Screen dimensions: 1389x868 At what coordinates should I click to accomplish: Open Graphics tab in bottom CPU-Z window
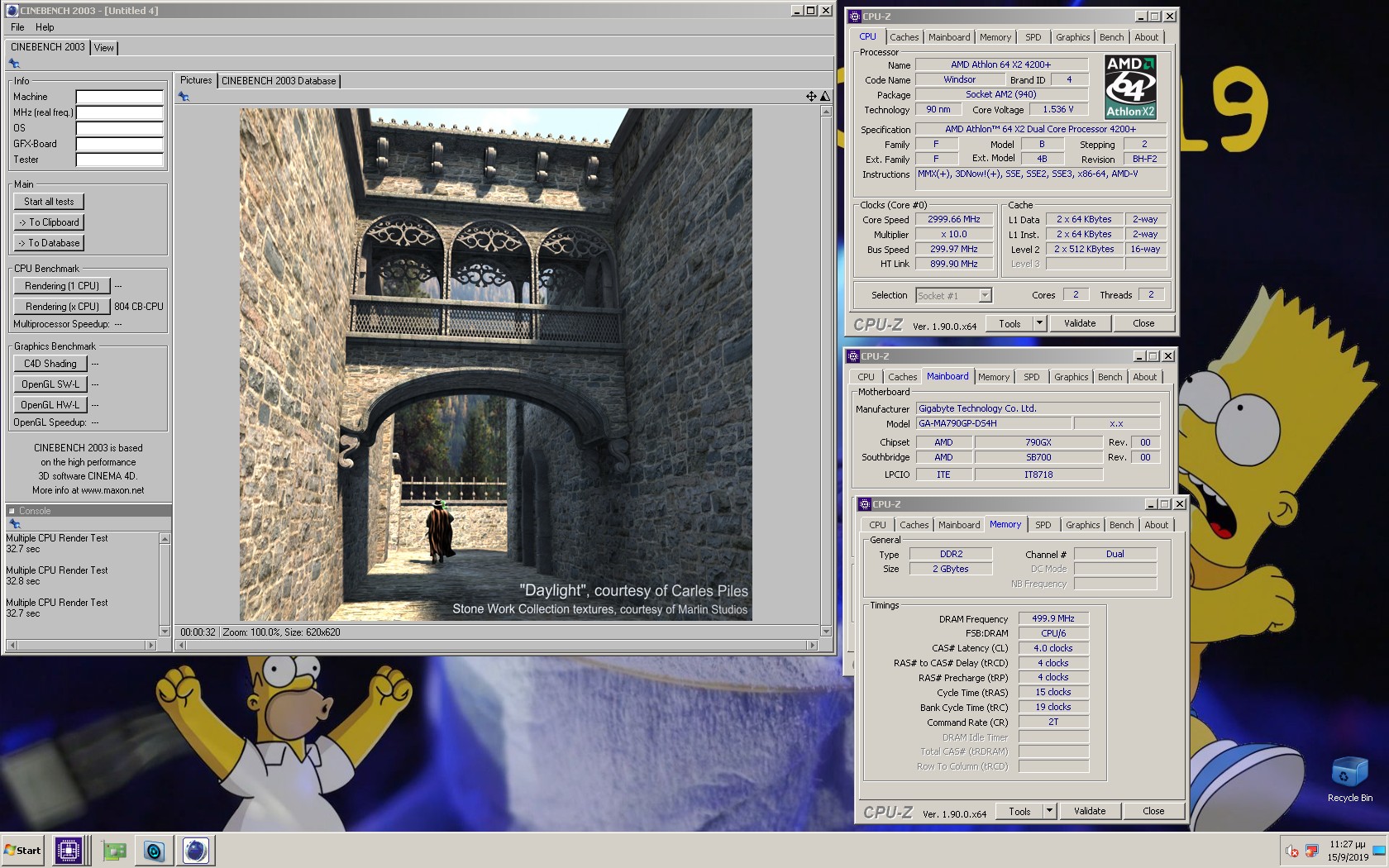pos(1082,525)
